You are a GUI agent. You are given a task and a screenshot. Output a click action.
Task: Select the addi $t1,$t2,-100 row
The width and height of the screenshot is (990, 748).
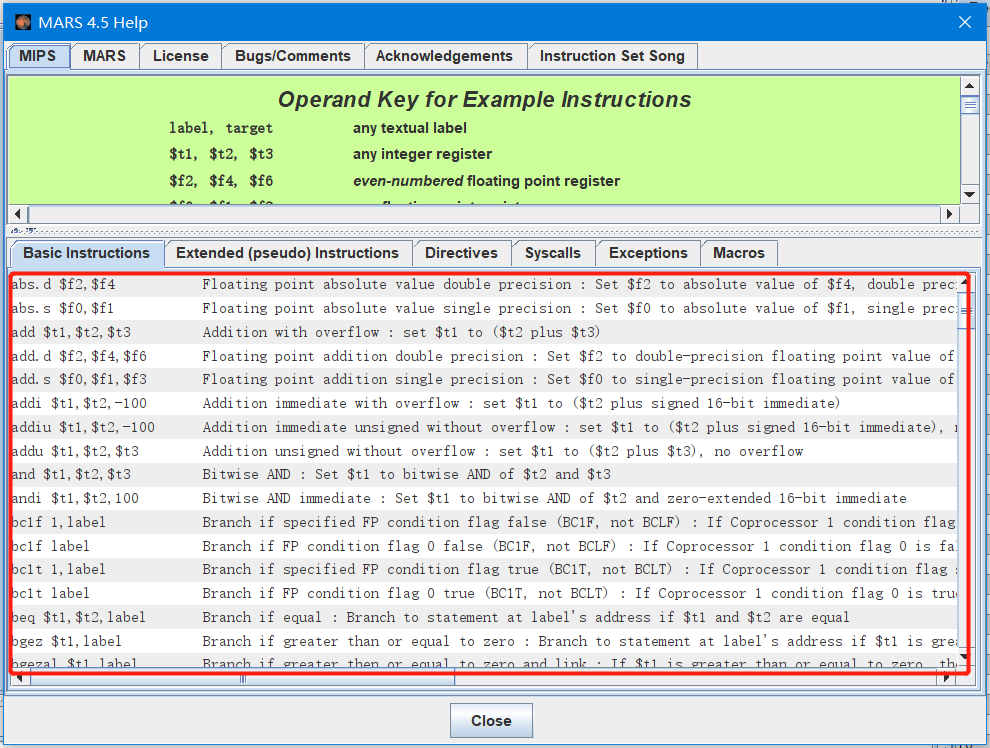click(x=484, y=403)
